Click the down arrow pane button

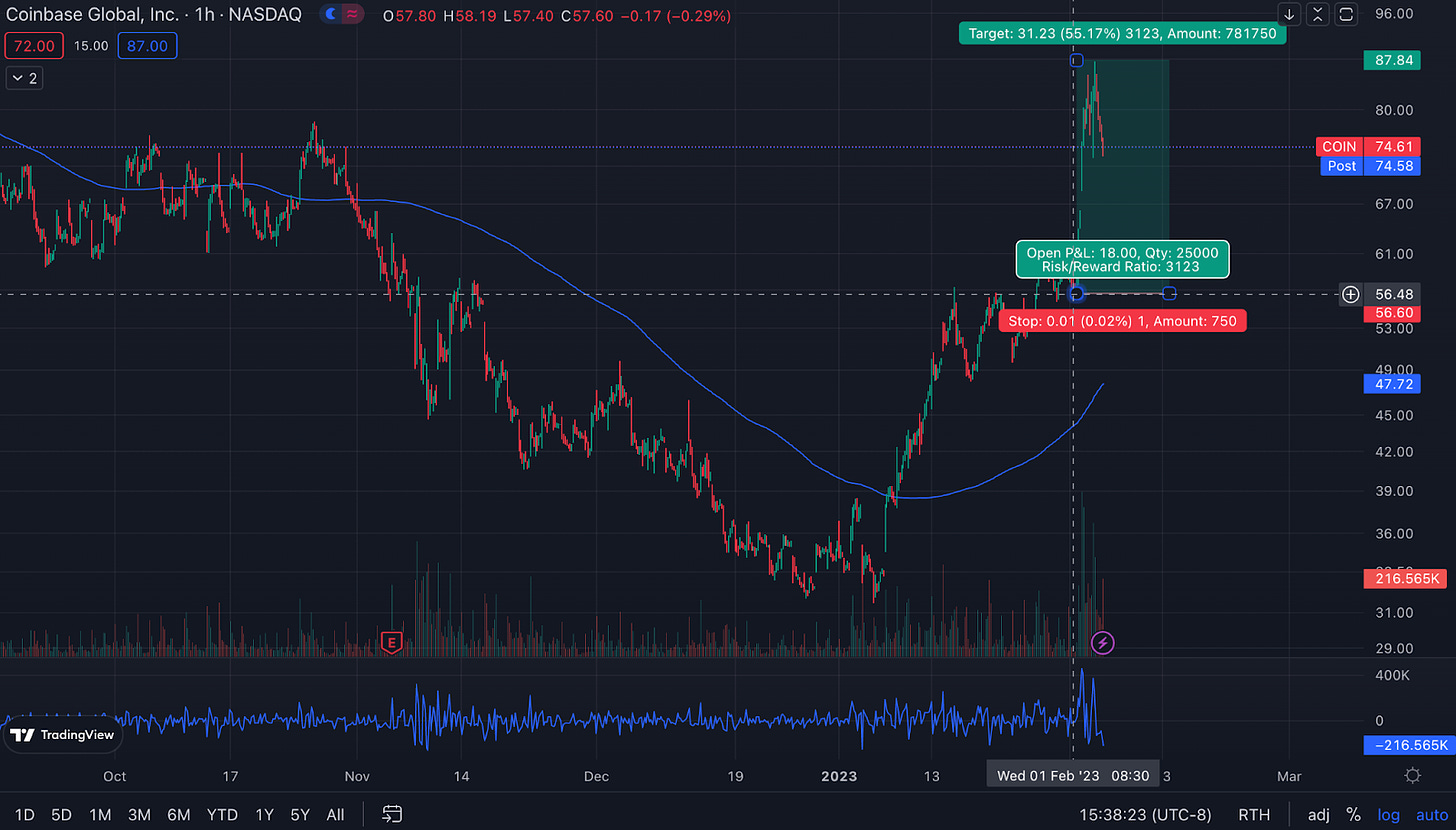pos(1290,14)
